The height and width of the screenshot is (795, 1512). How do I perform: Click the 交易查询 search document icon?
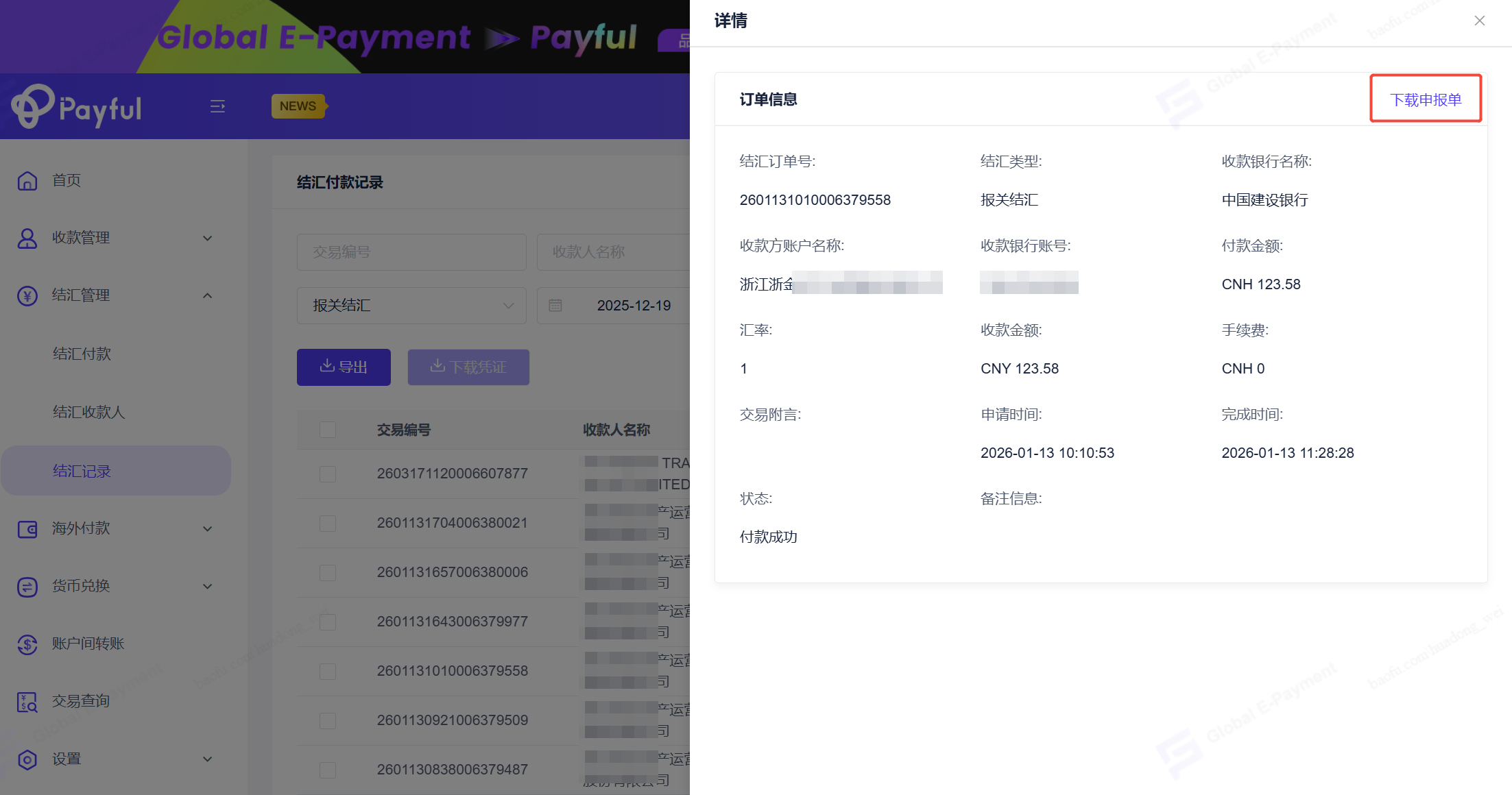[27, 702]
